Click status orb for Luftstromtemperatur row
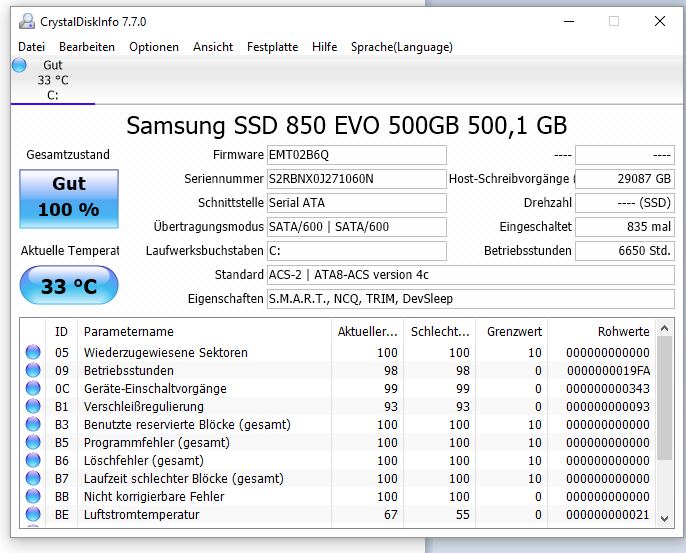Image resolution: width=686 pixels, height=553 pixels. (x=33, y=514)
